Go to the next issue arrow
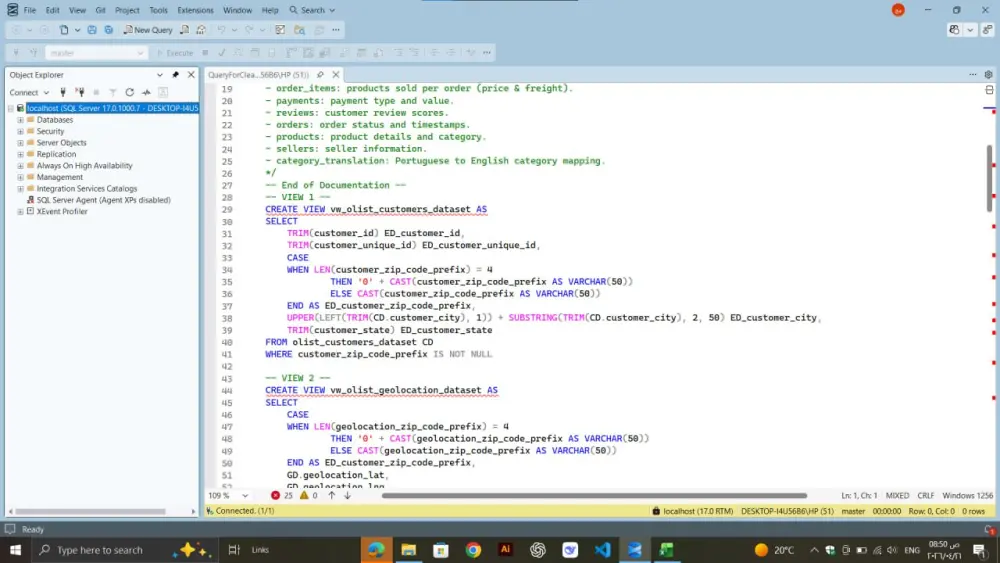This screenshot has width=1000, height=563. point(348,495)
